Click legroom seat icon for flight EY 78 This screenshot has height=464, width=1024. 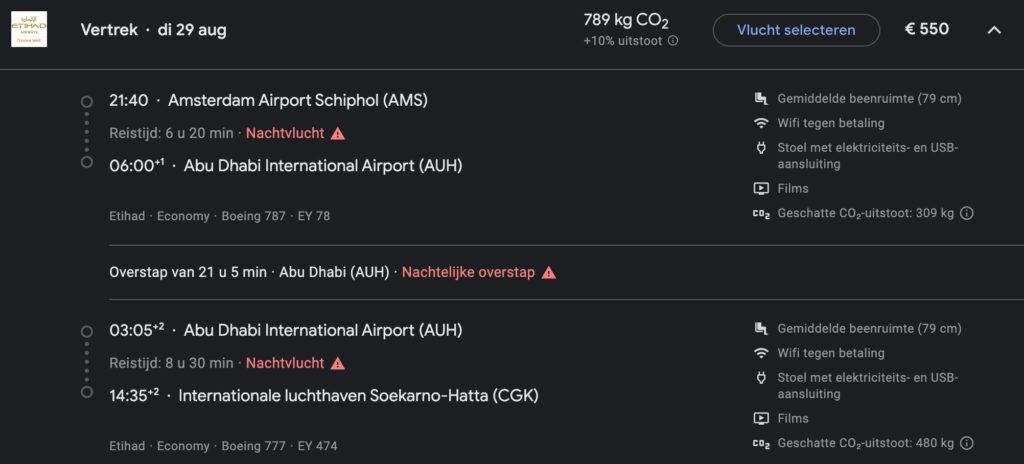pos(761,99)
